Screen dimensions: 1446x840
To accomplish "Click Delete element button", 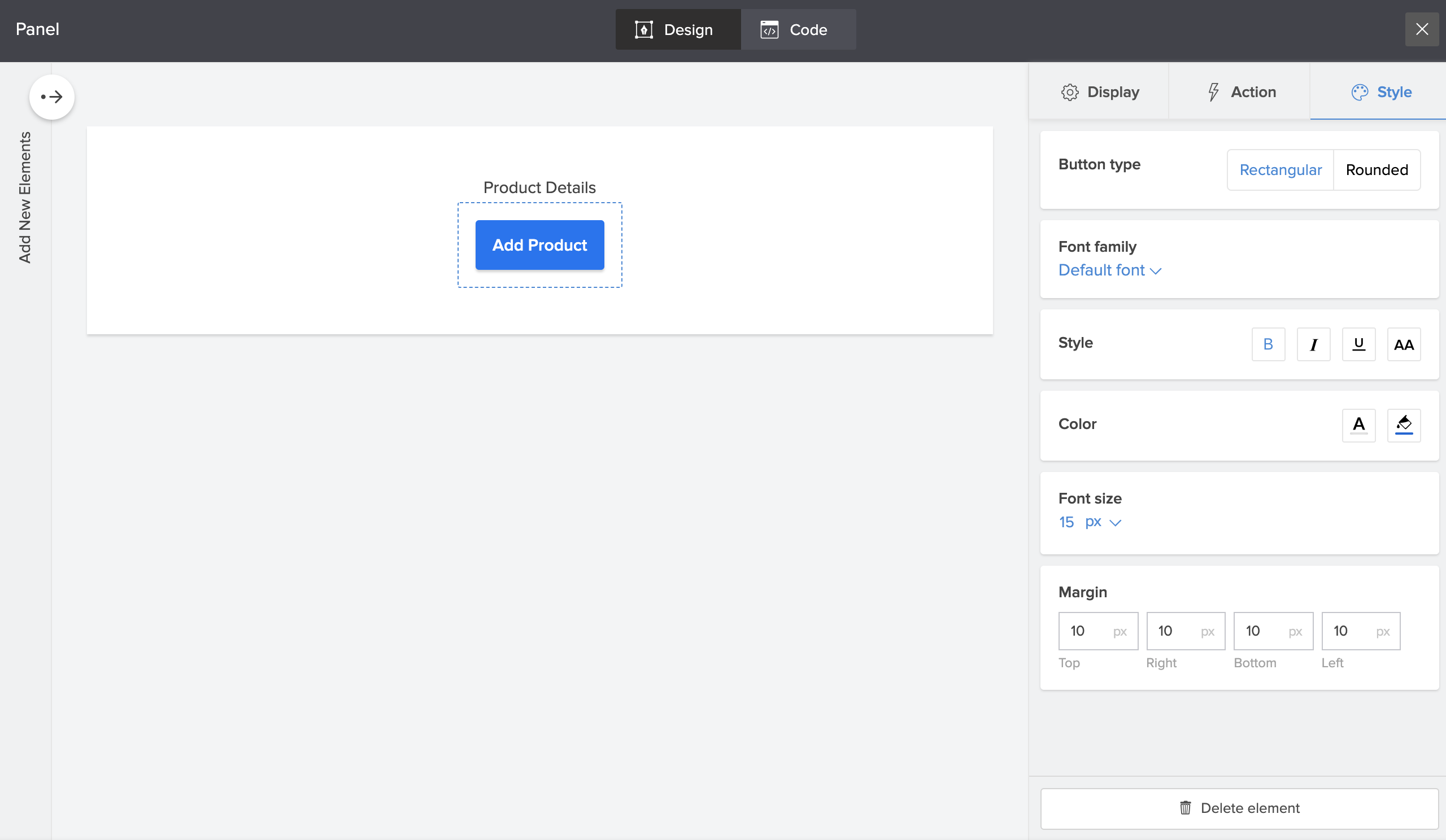I will pos(1239,808).
